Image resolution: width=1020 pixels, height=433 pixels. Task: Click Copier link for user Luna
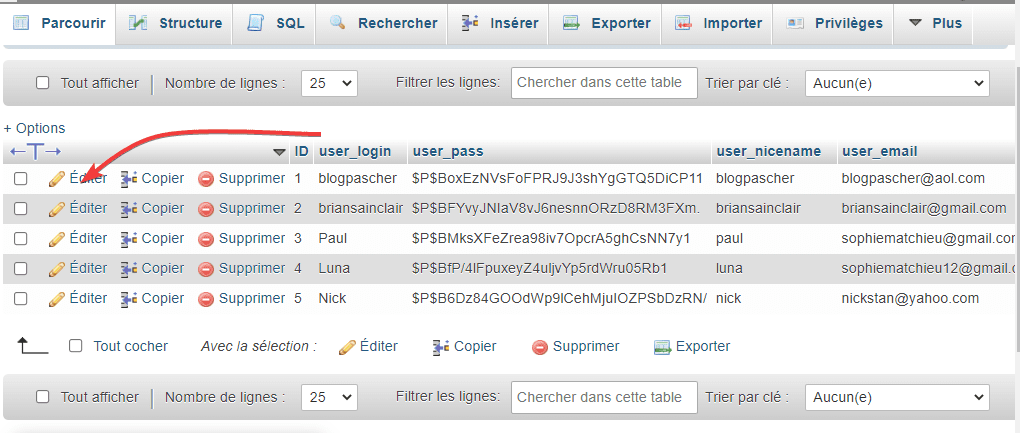tap(163, 268)
